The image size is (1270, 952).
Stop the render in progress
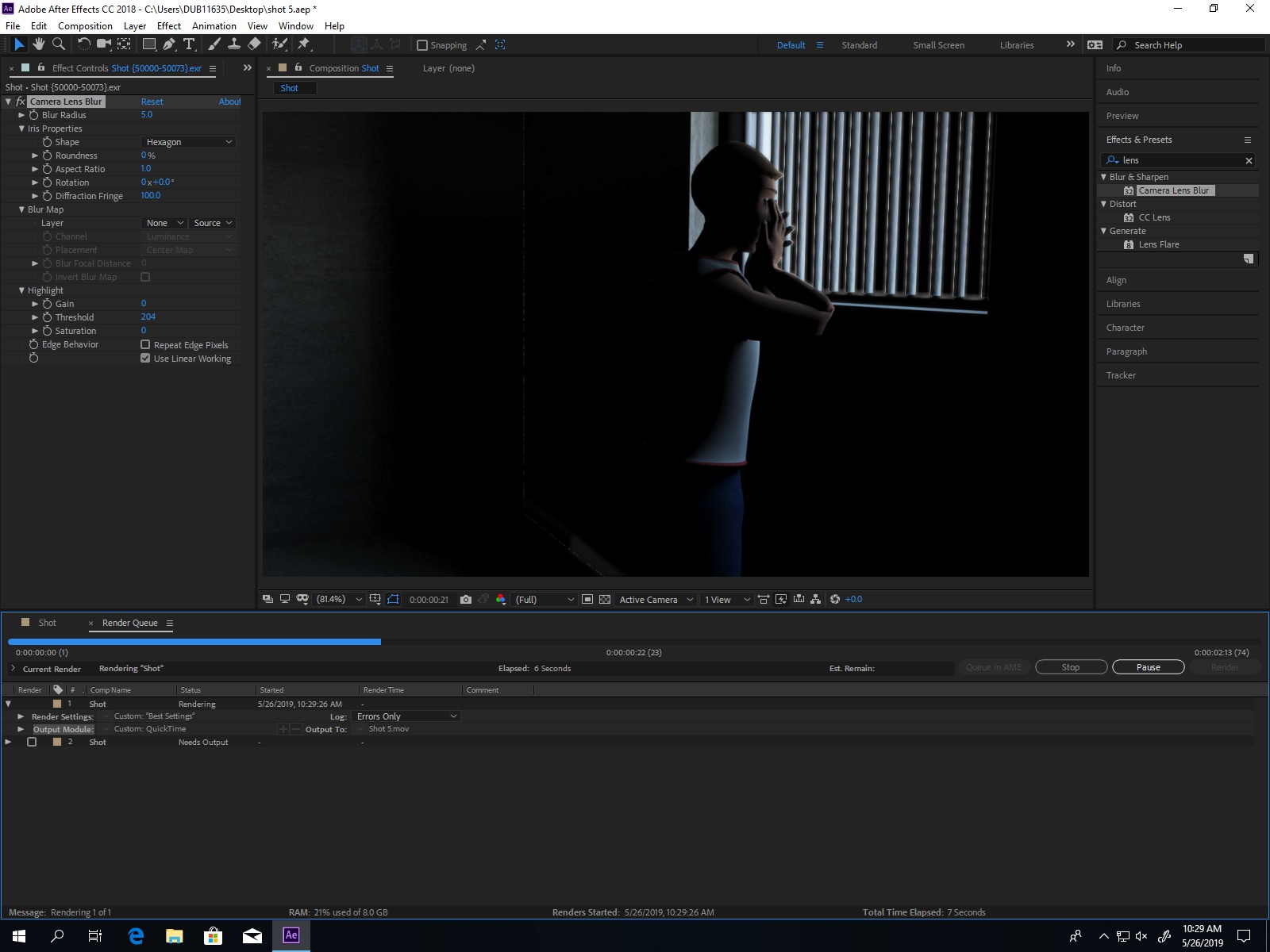pyautogui.click(x=1070, y=667)
